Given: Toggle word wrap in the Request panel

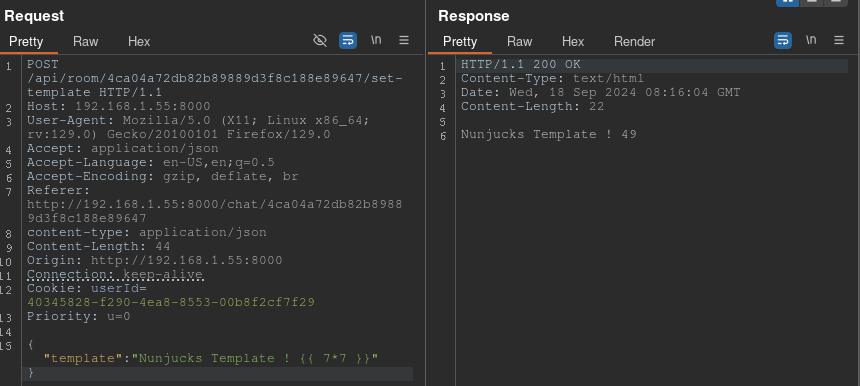Looking at the screenshot, I should pos(348,41).
